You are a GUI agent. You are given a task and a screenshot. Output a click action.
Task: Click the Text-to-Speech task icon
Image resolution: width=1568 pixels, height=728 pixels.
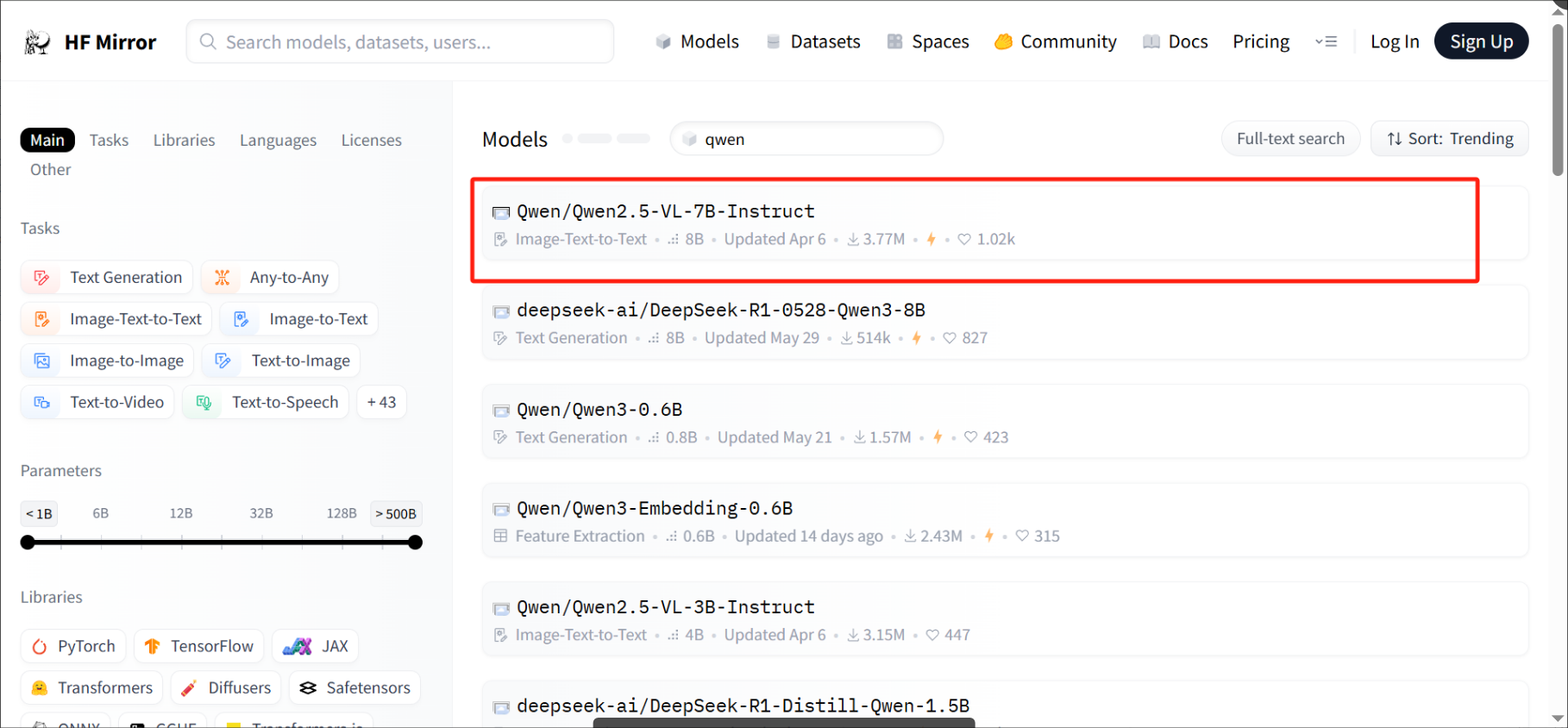click(204, 402)
